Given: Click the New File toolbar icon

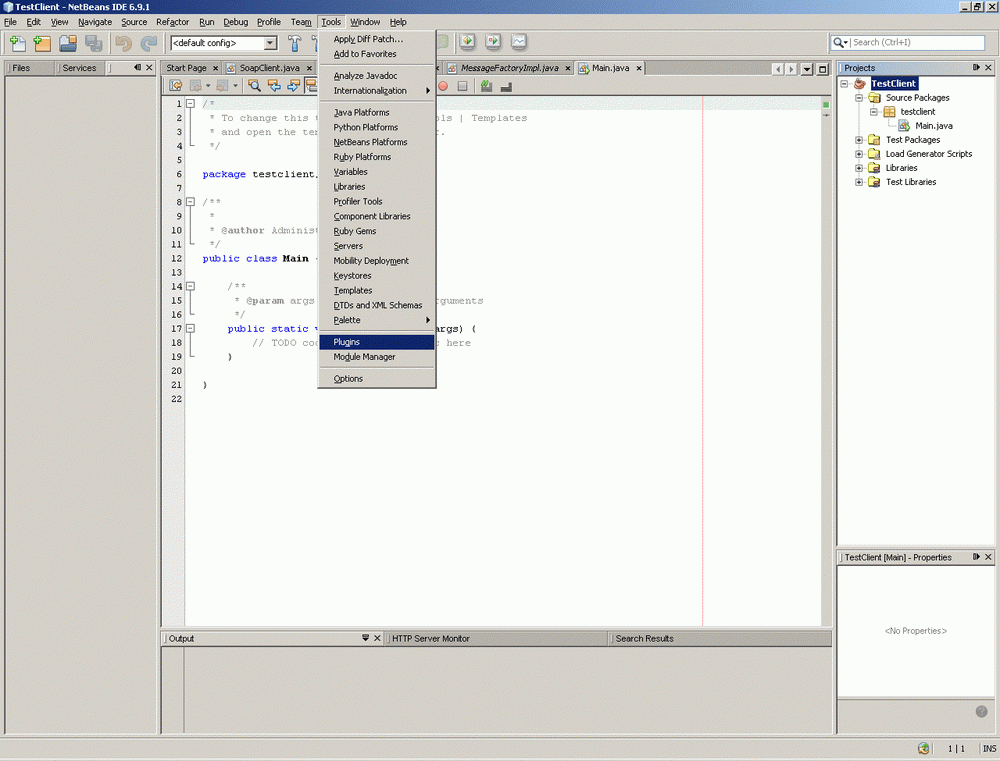Looking at the screenshot, I should (18, 43).
